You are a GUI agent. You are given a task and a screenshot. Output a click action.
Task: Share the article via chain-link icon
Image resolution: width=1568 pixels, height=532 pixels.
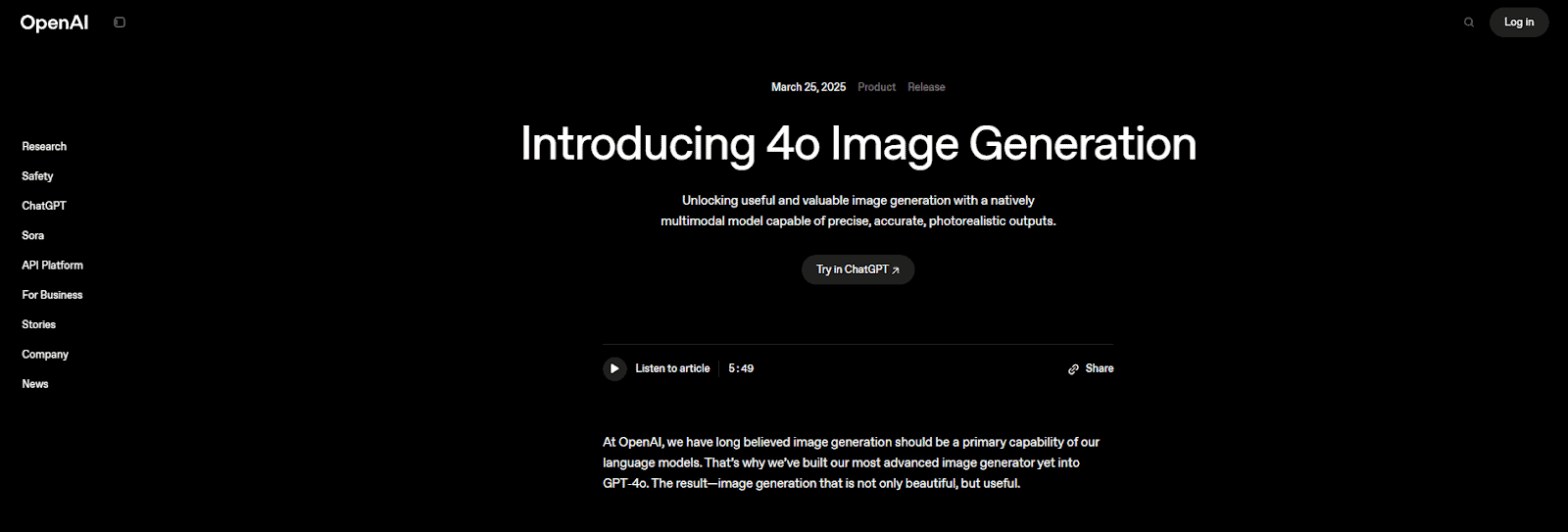coord(1073,369)
